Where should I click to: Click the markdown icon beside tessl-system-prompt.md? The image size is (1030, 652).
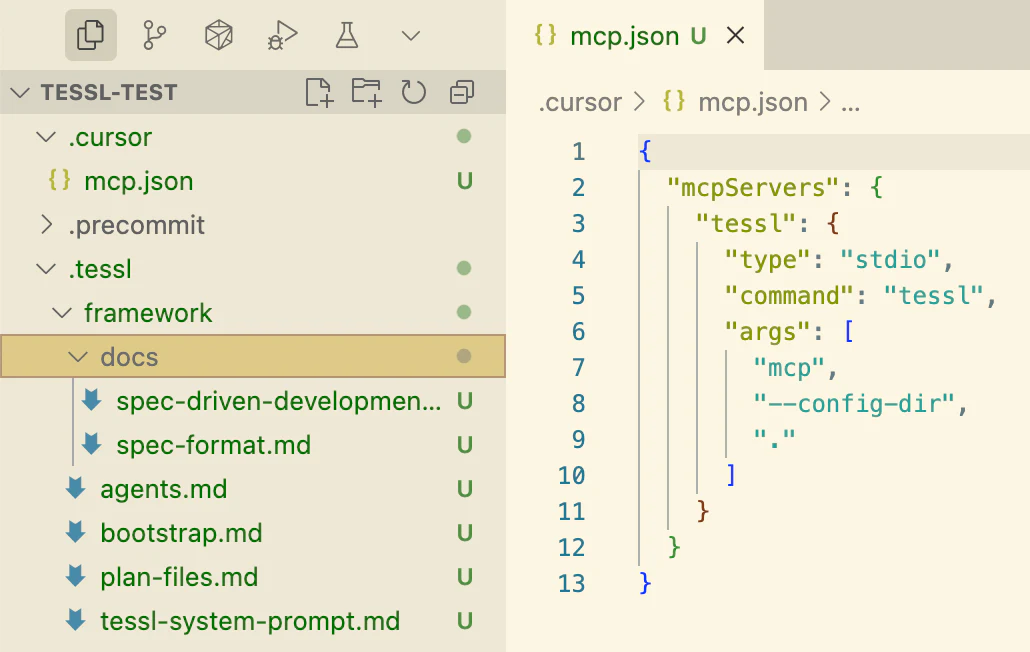pos(76,620)
